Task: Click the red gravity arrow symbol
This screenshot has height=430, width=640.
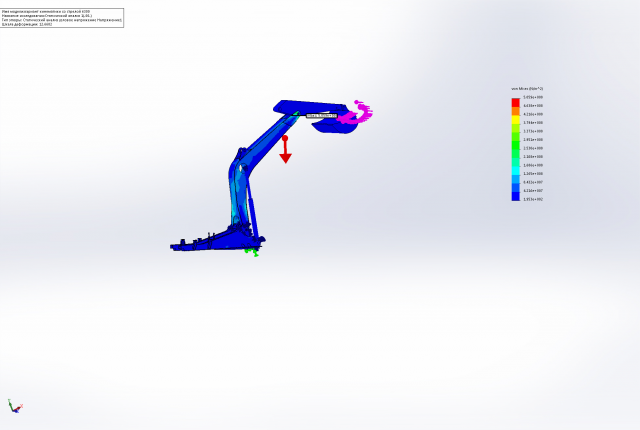Action: 285,149
